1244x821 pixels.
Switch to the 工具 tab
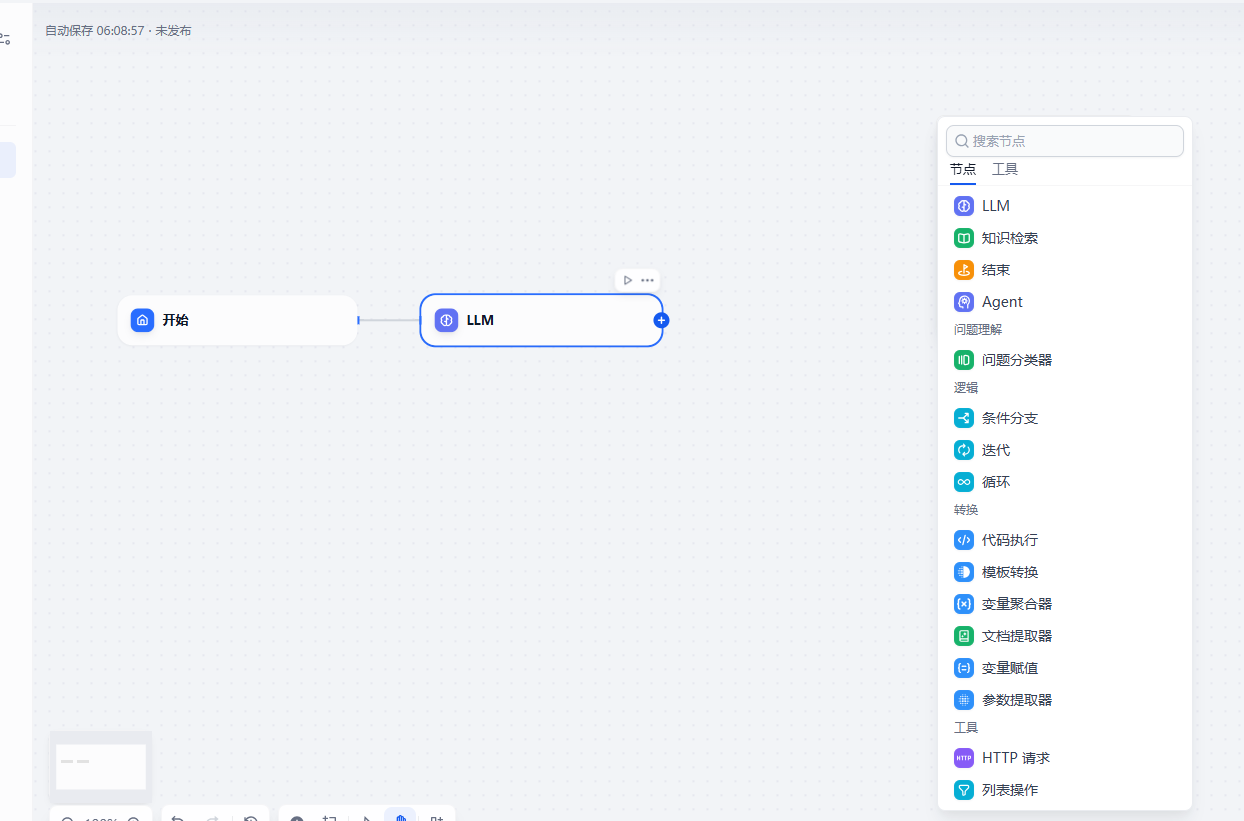point(1005,169)
